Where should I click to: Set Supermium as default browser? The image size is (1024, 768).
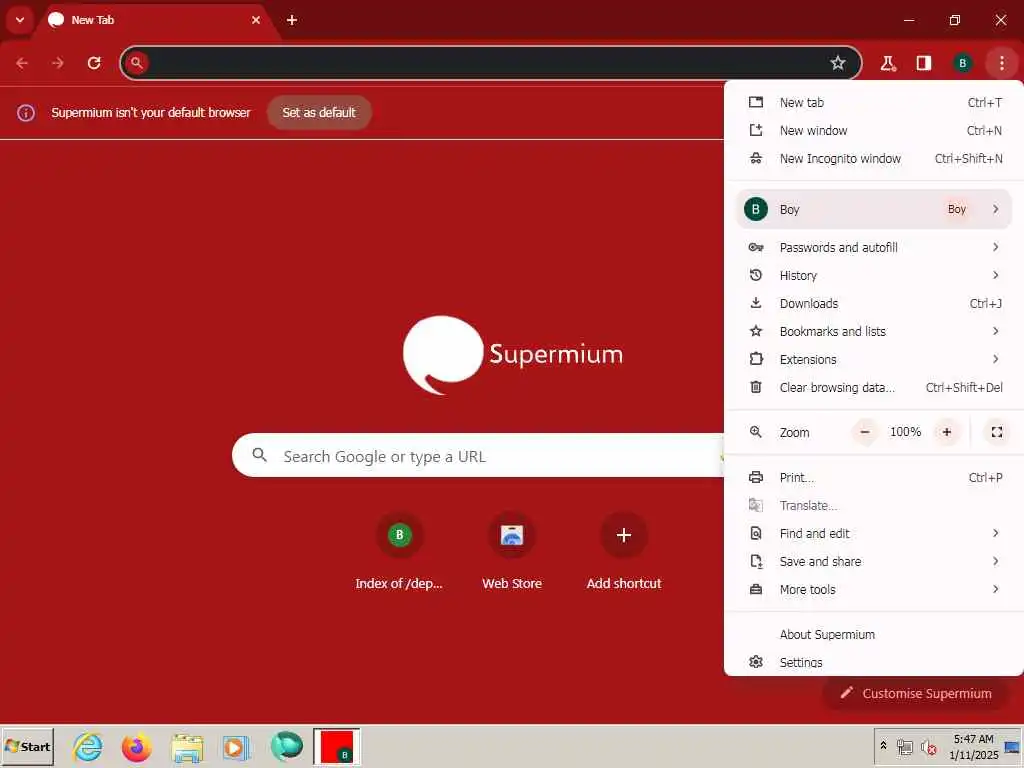pos(319,112)
